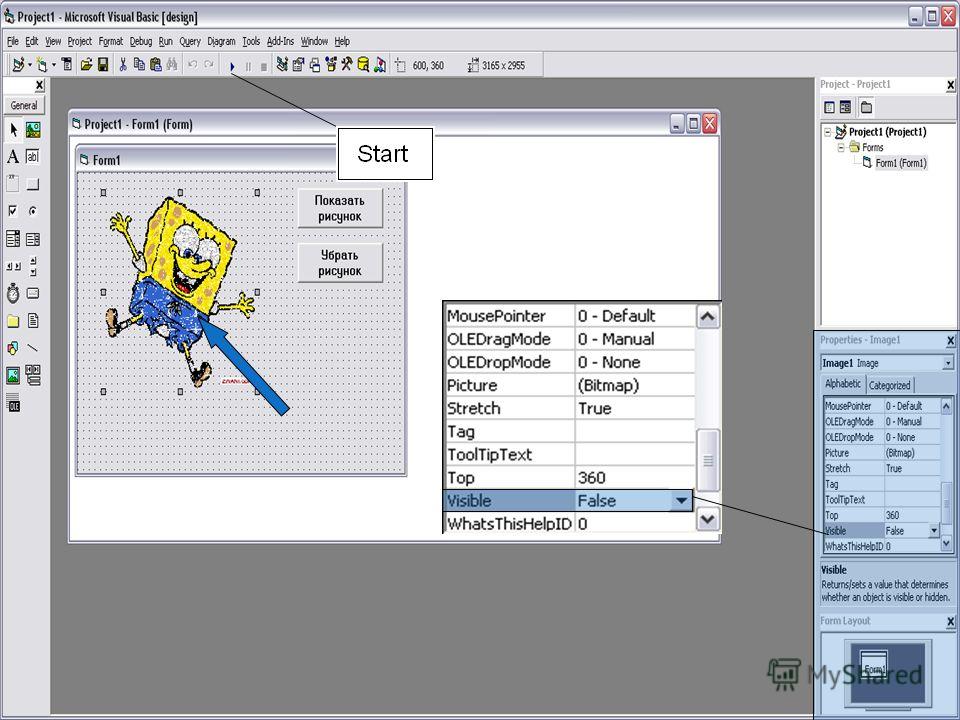Click the Toolbox hammer-and-wrench toolbar icon
This screenshot has width=960, height=720.
coord(347,64)
